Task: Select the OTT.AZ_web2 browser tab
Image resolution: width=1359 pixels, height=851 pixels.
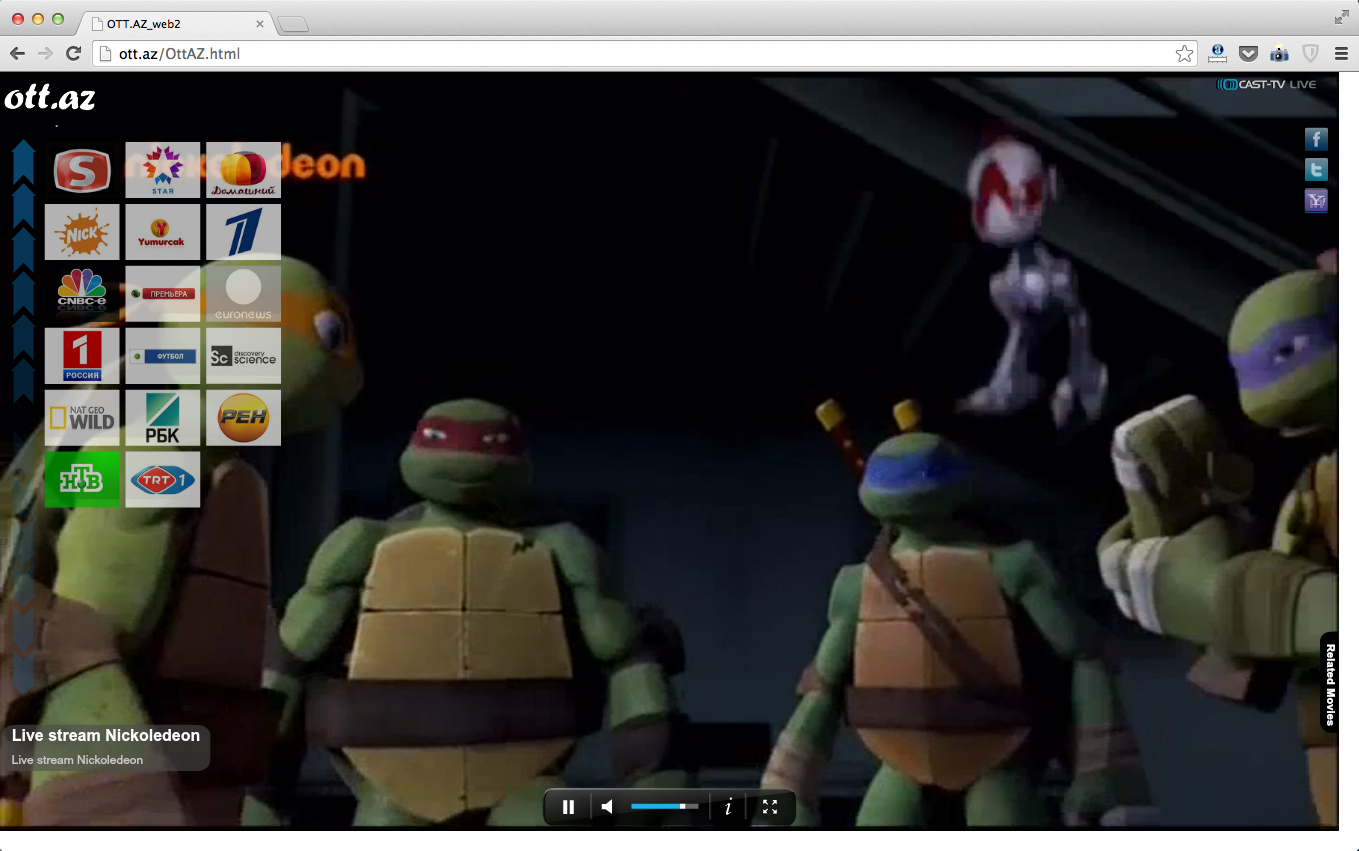Action: pos(175,23)
